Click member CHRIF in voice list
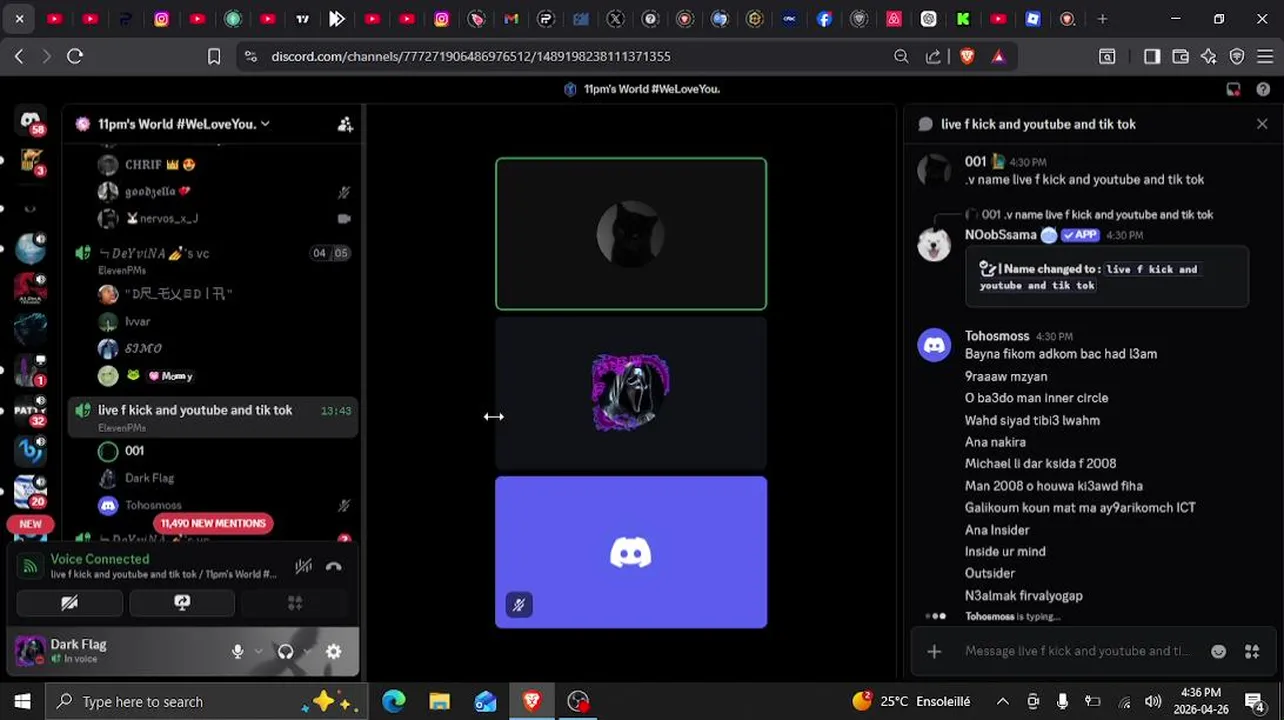Viewport: 1284px width, 720px height. tap(159, 164)
